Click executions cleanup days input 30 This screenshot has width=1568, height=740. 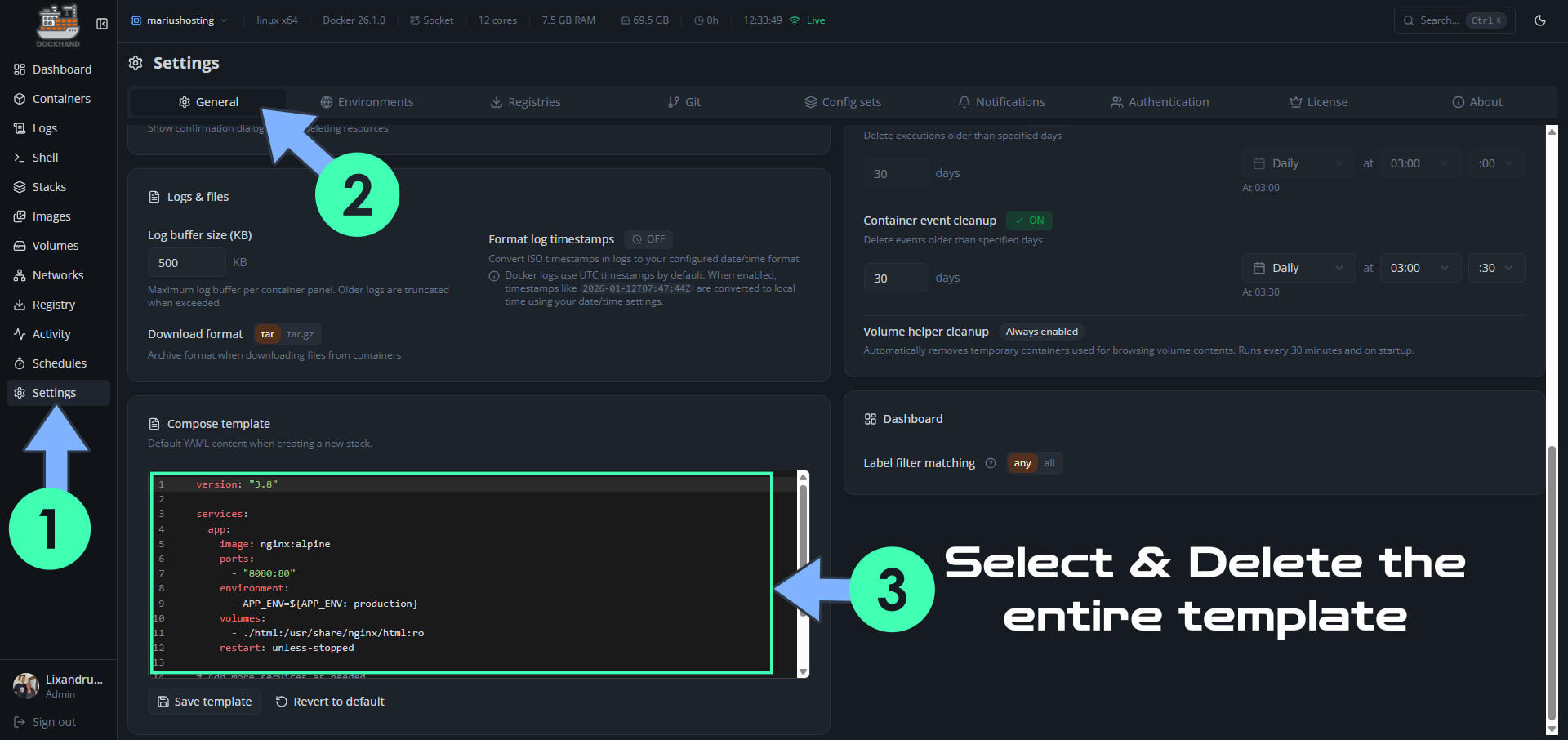(896, 173)
